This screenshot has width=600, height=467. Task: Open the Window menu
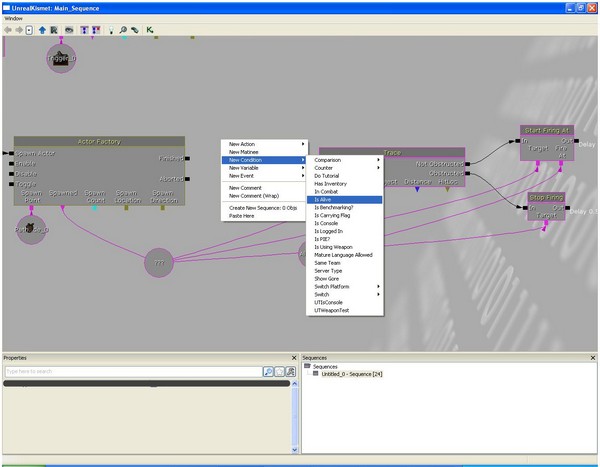(x=13, y=18)
